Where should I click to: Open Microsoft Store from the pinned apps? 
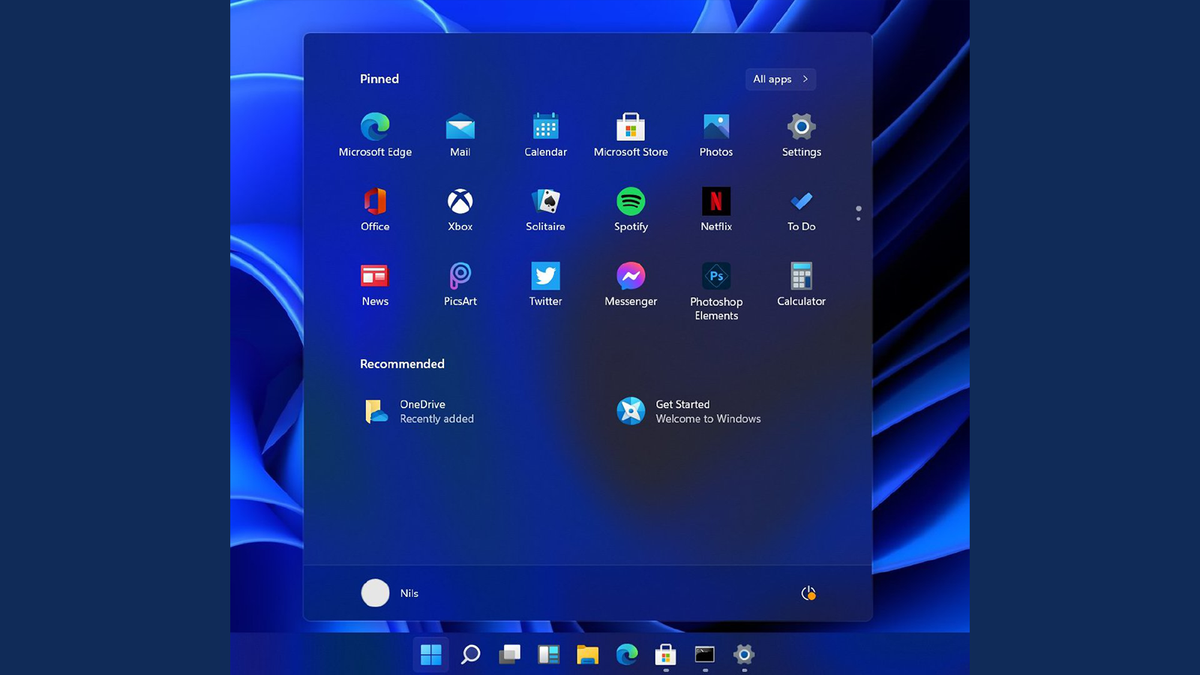coord(630,127)
